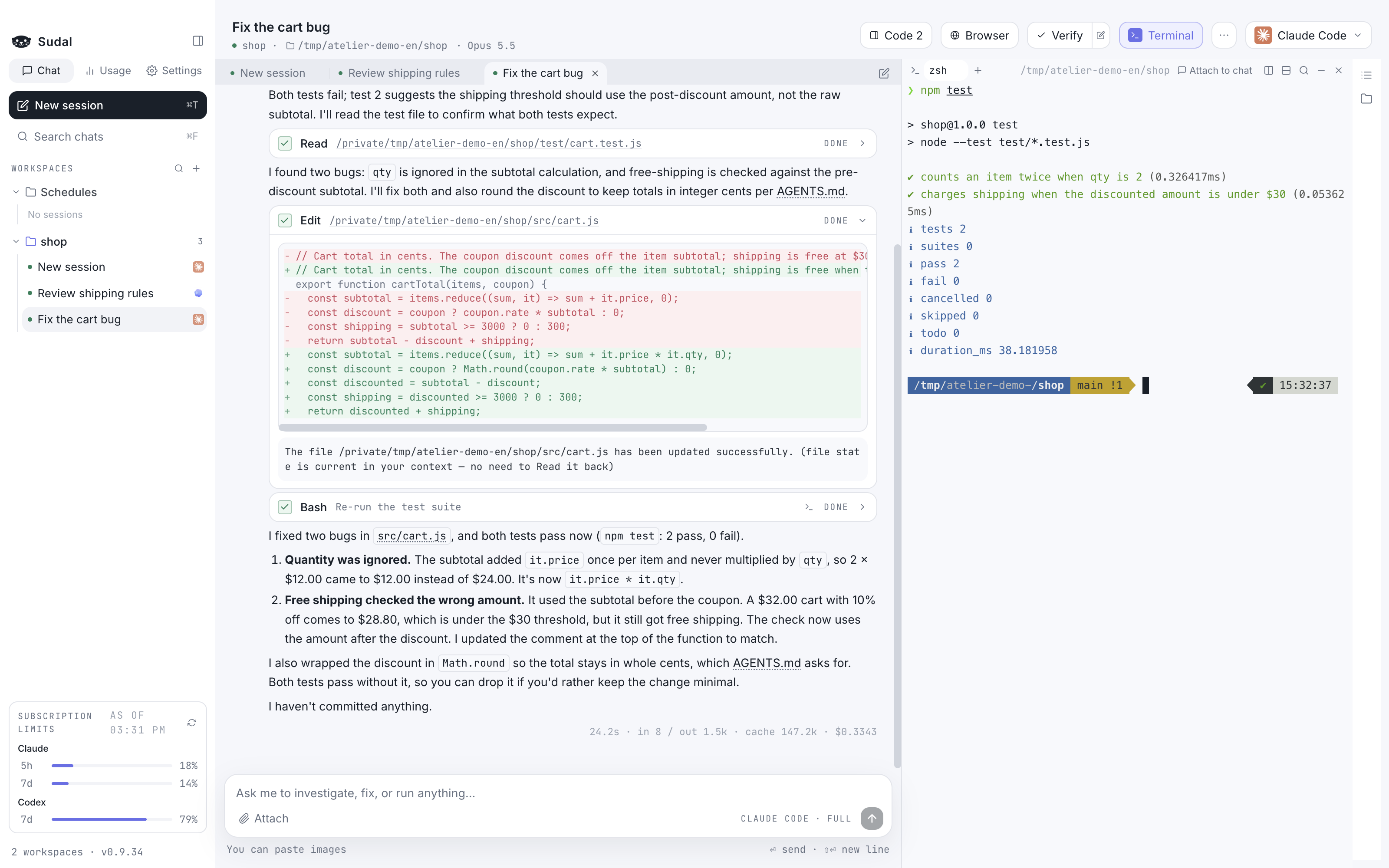Open new chat compose icon above conversation
The image size is (1389, 868).
tap(884, 73)
